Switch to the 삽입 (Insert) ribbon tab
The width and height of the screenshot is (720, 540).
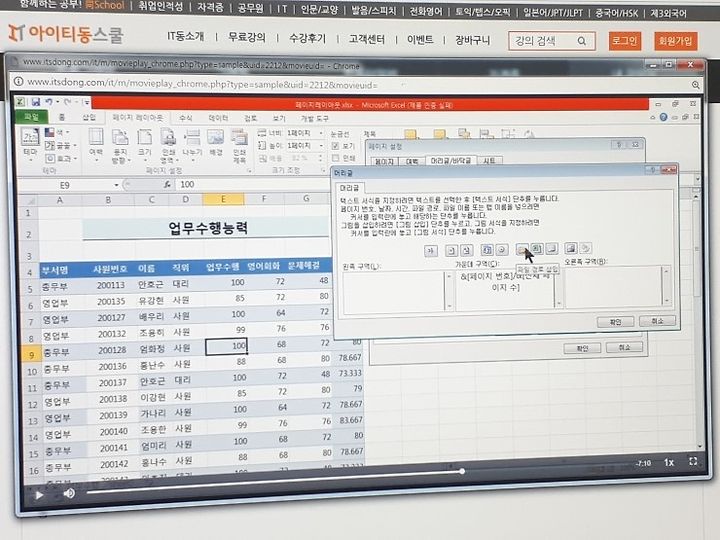89,118
